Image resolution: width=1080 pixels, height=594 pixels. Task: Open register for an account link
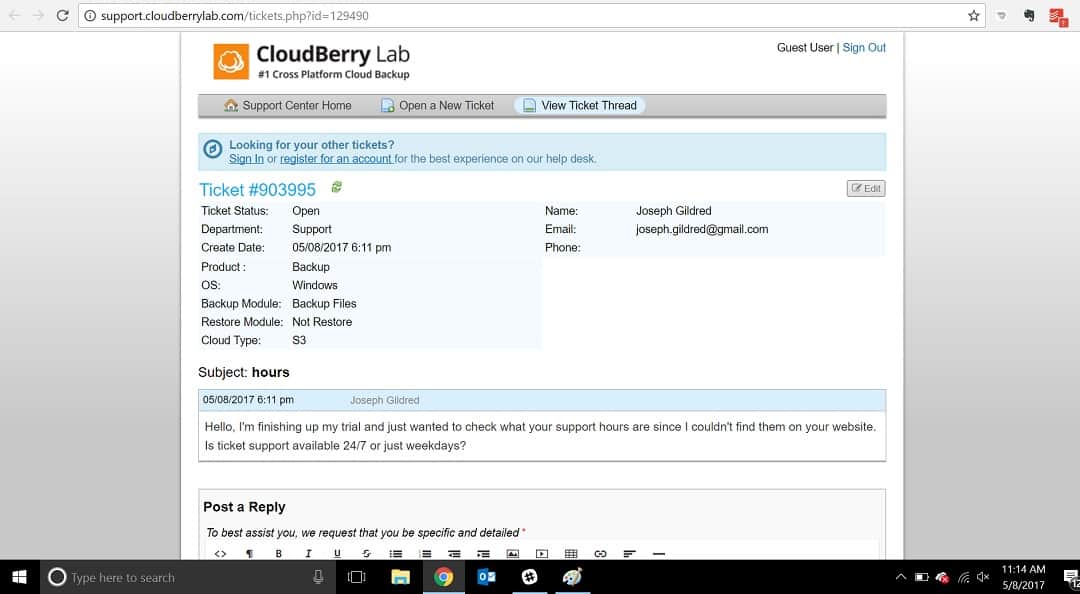coord(336,158)
